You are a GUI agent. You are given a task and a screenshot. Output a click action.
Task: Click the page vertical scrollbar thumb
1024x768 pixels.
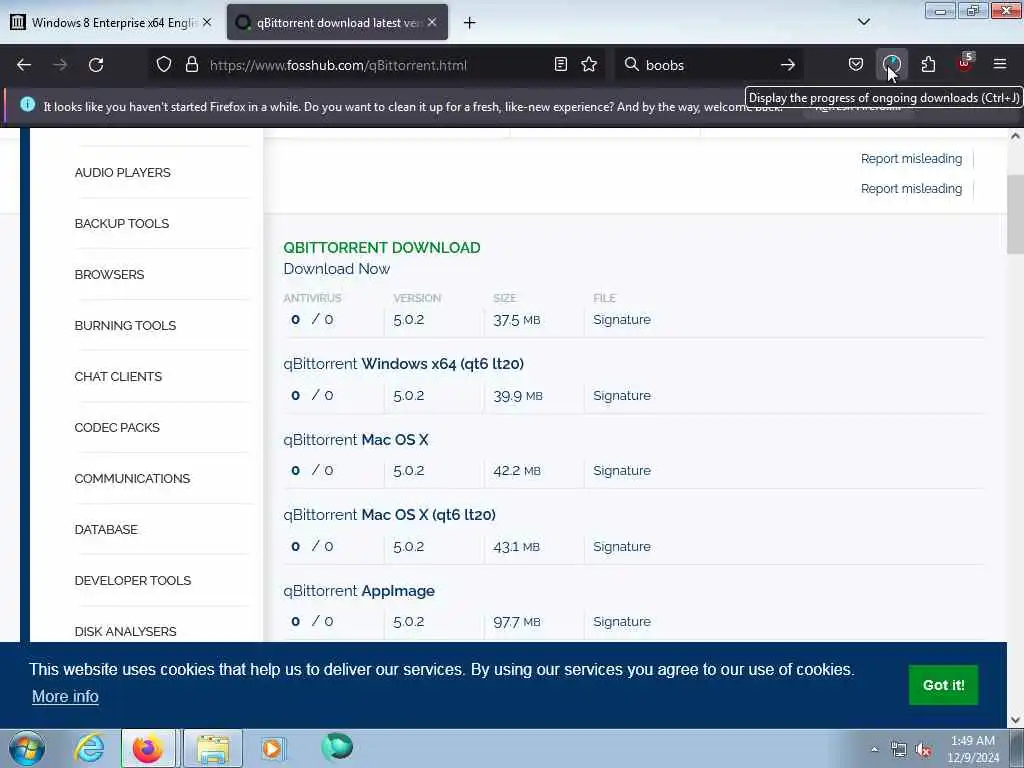tap(1015, 214)
